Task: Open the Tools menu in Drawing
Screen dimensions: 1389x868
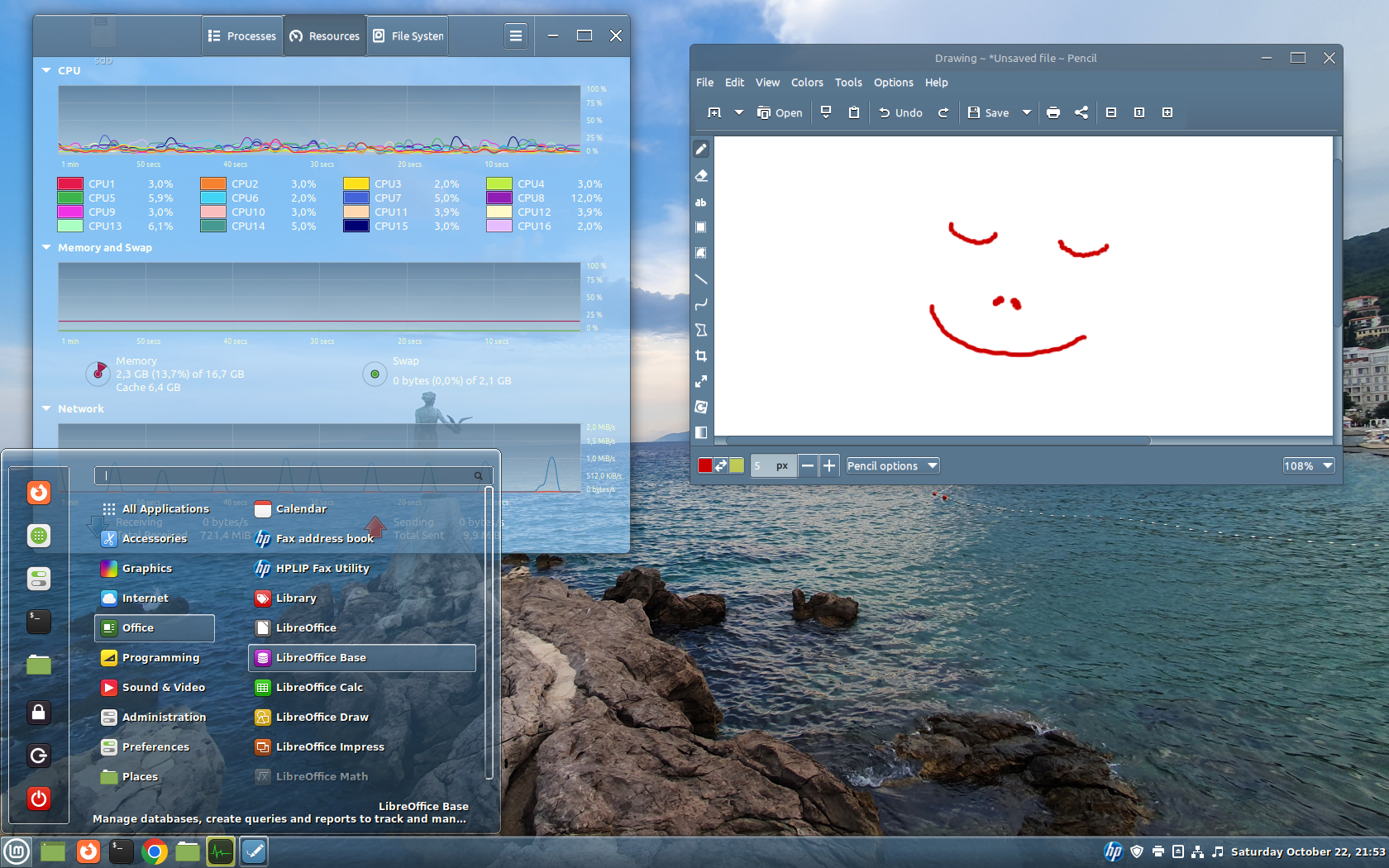Action: [848, 83]
